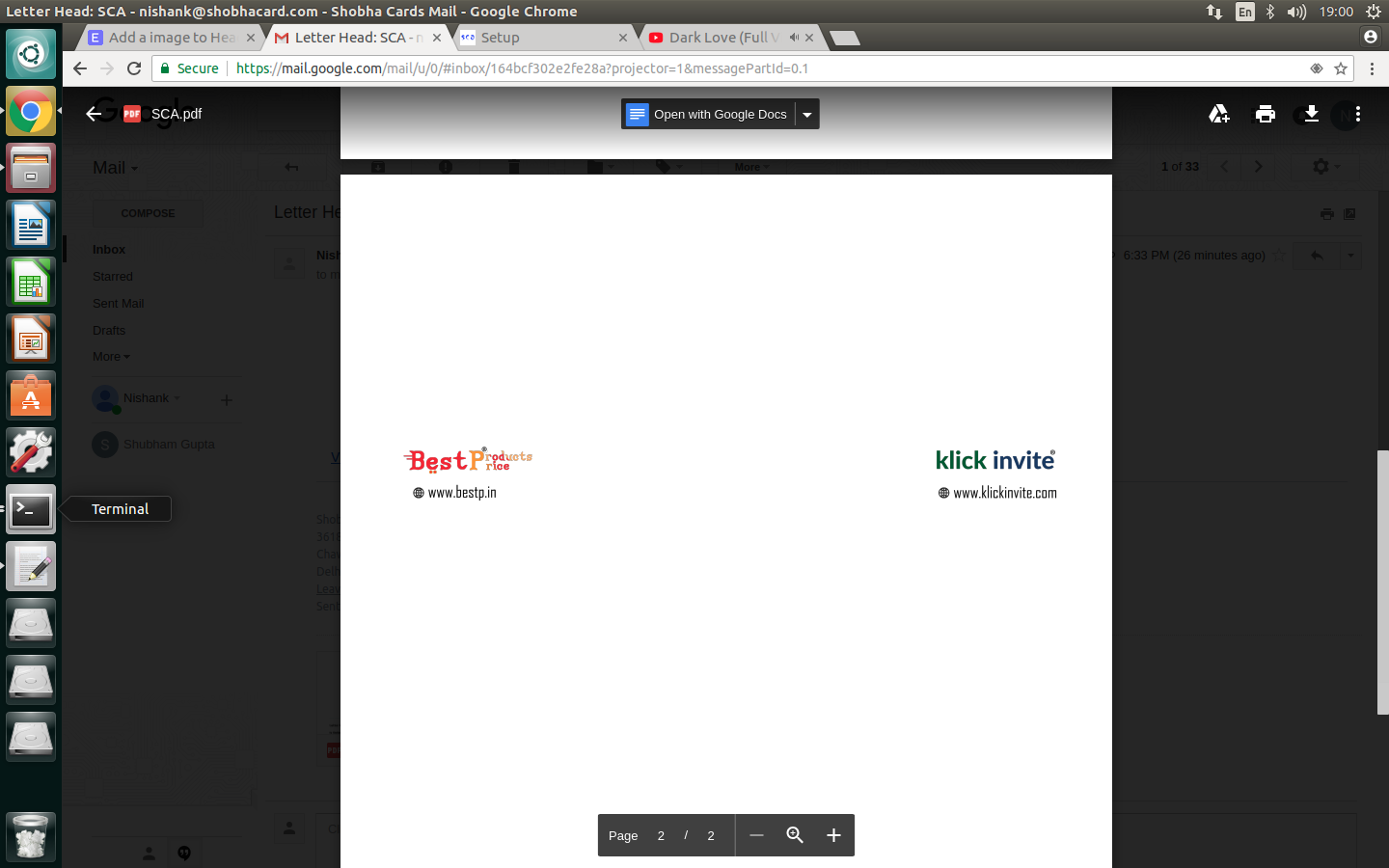Image resolution: width=1389 pixels, height=868 pixels.
Task: Go to the newer conversation arrow
Action: [1225, 167]
